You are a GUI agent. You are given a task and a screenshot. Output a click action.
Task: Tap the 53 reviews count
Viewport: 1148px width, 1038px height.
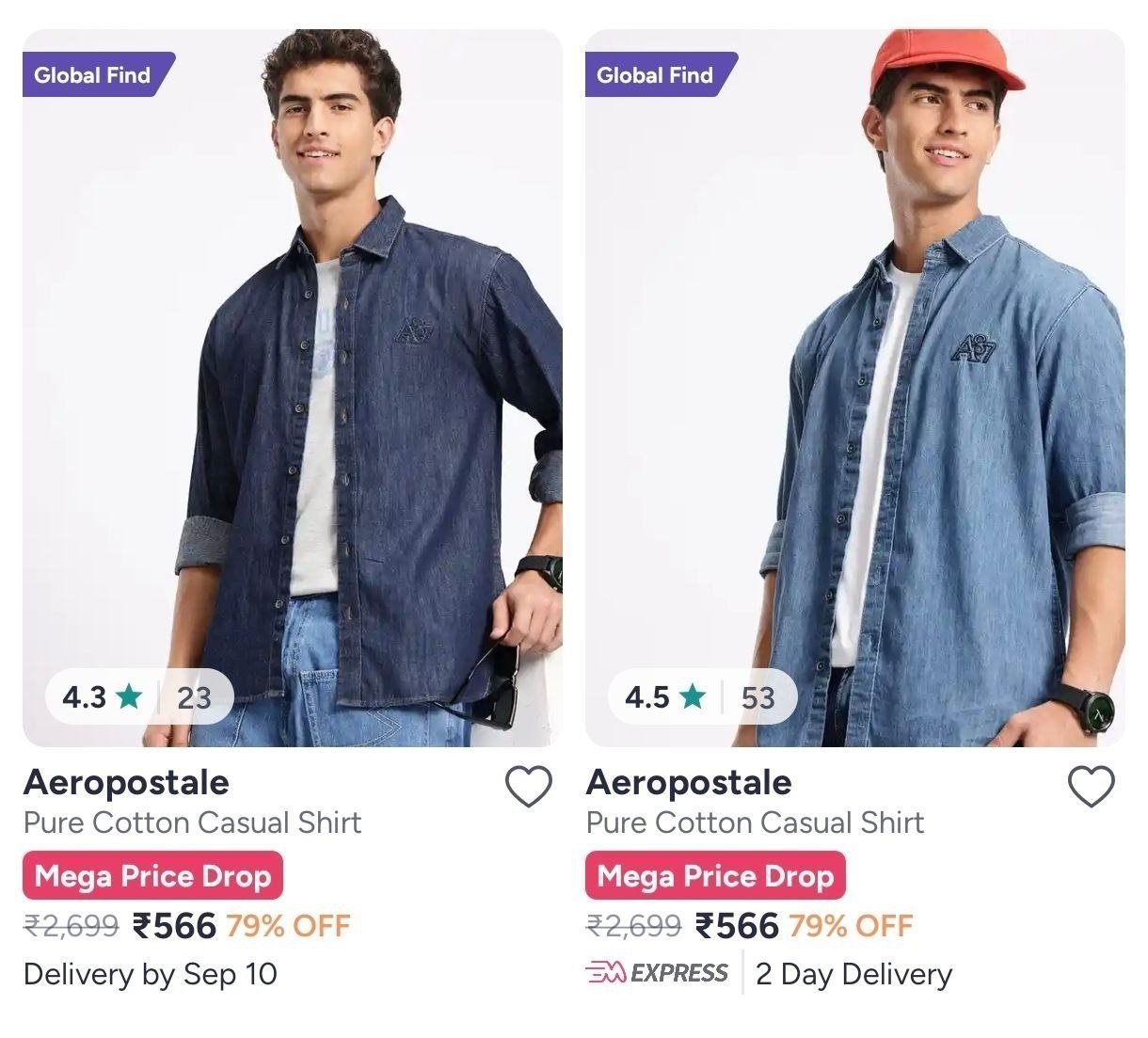(x=757, y=697)
